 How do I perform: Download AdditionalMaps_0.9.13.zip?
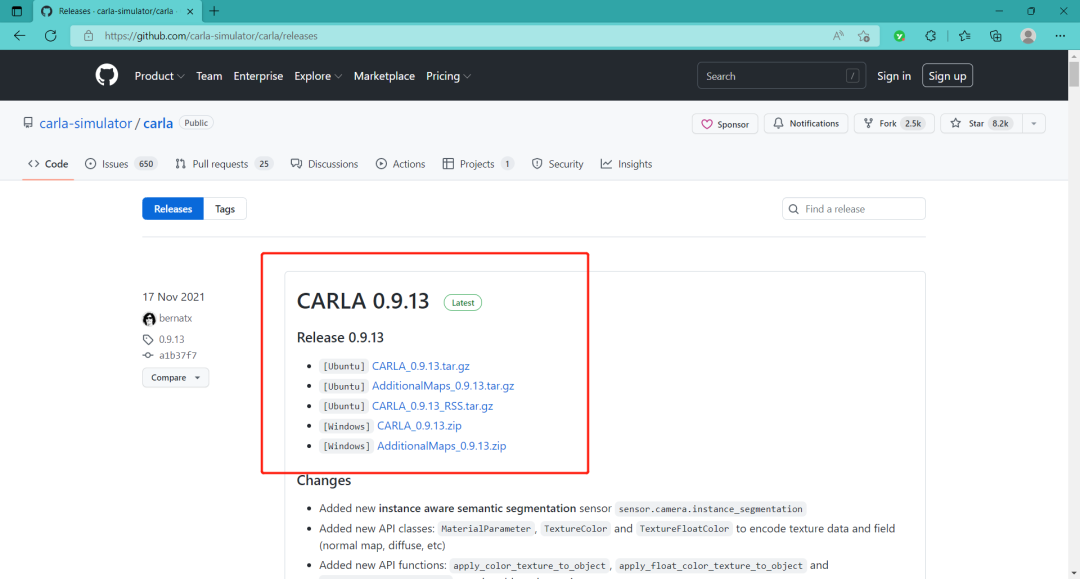pos(442,446)
